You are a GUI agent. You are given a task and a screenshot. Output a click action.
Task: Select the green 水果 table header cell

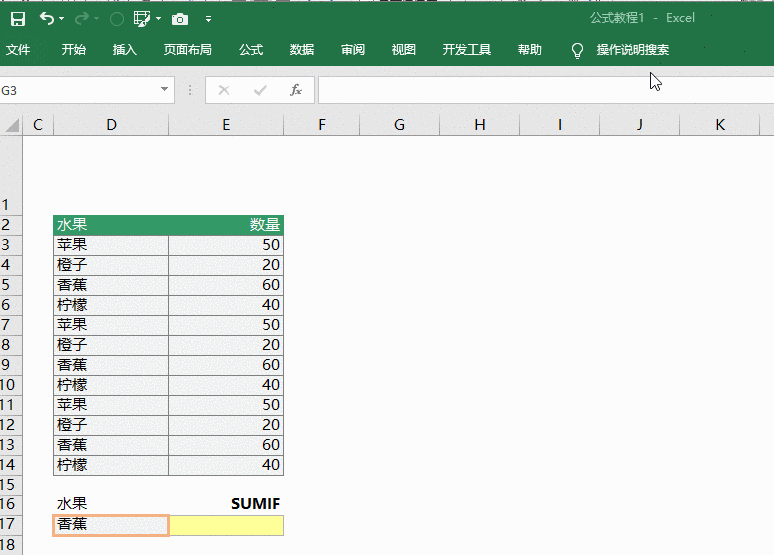point(110,225)
